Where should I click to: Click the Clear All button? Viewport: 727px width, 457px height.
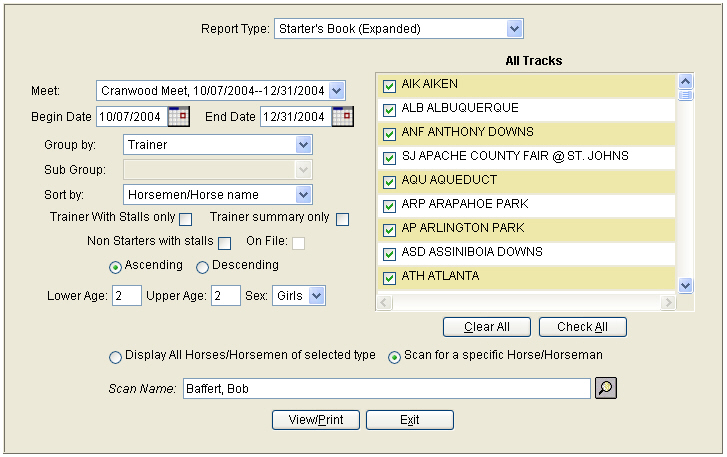tap(487, 327)
